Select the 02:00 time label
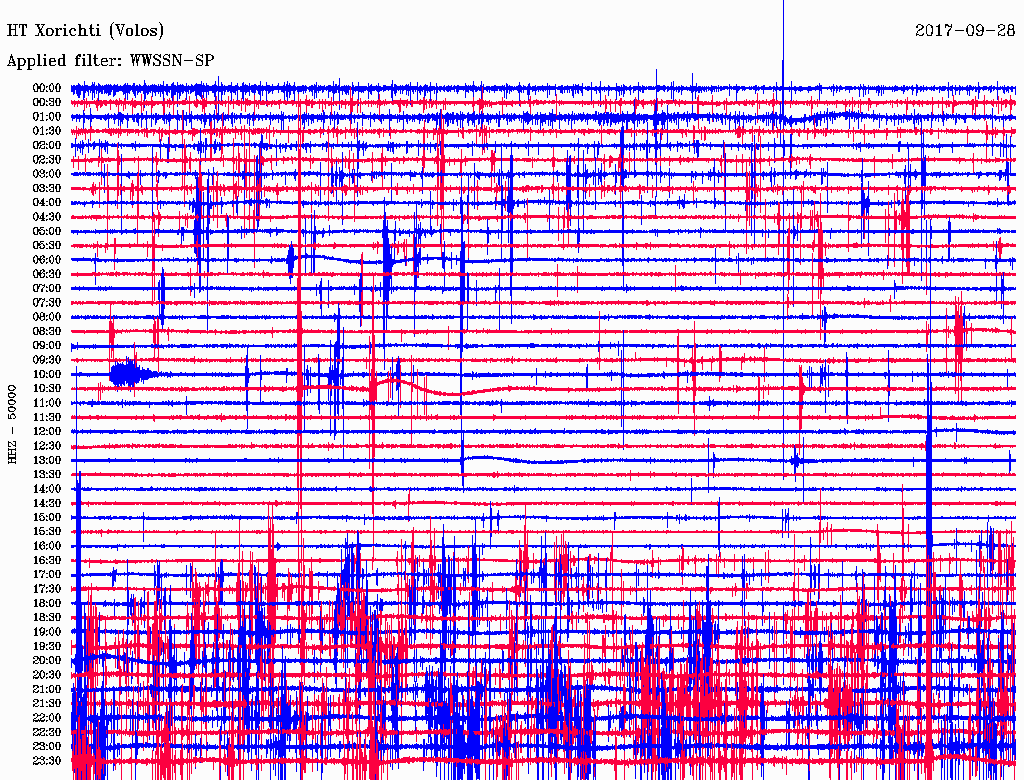Image resolution: width=1024 pixels, height=780 pixels. coord(47,146)
